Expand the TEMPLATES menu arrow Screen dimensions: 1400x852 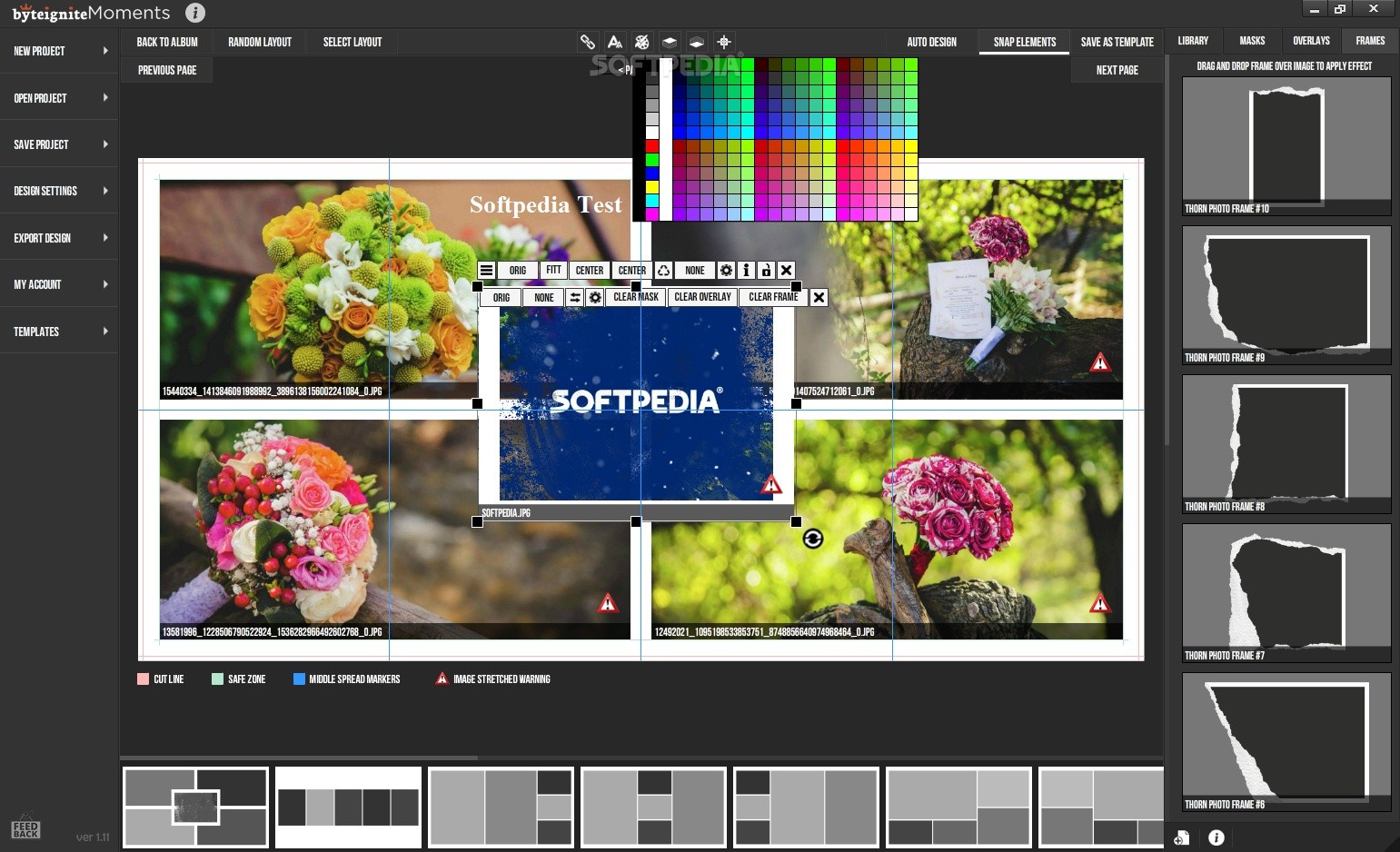click(105, 332)
